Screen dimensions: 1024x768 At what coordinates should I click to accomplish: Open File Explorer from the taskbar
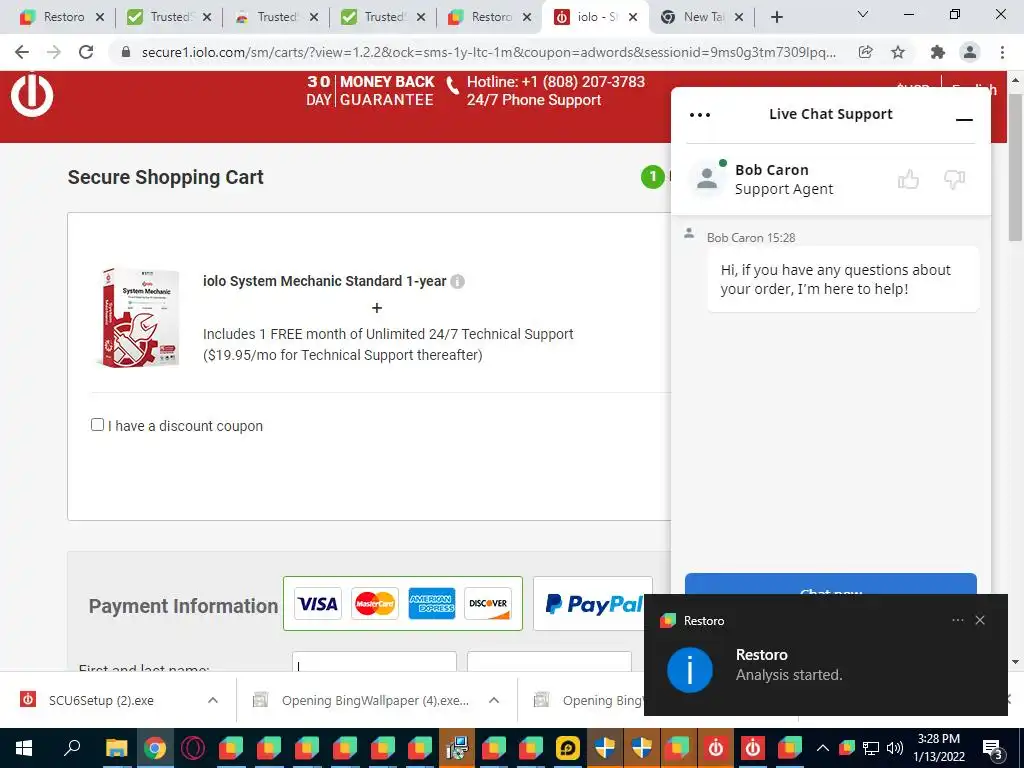point(116,748)
